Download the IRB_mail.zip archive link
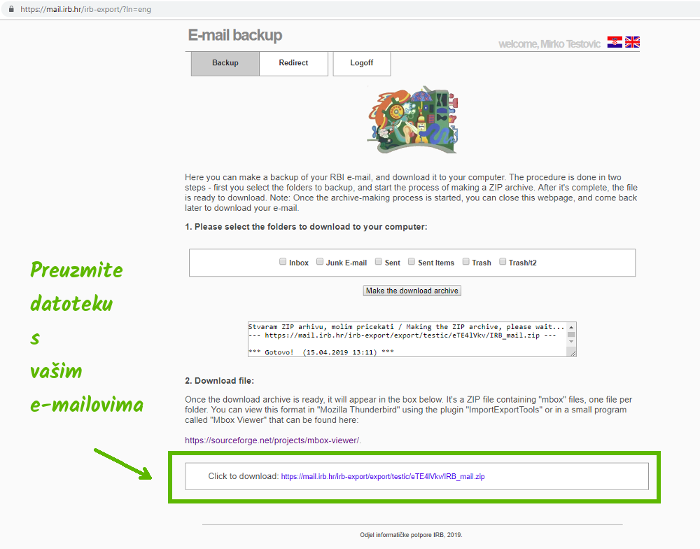Image resolution: width=700 pixels, height=549 pixels. (383, 477)
